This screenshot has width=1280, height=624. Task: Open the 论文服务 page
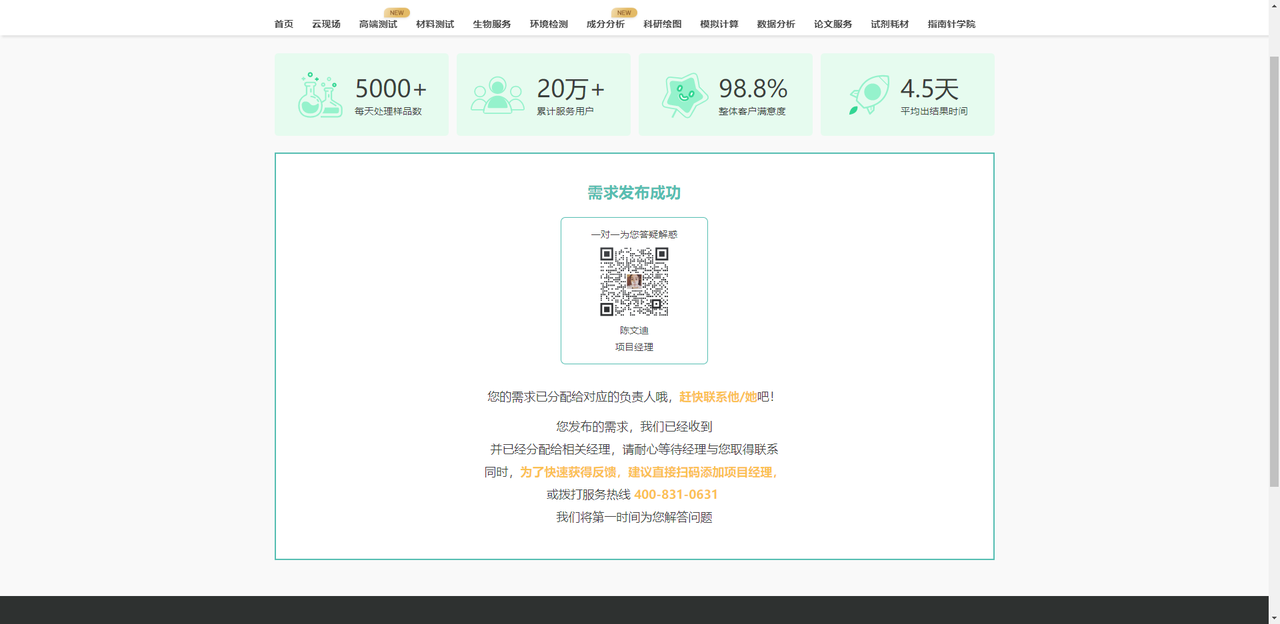pos(835,23)
